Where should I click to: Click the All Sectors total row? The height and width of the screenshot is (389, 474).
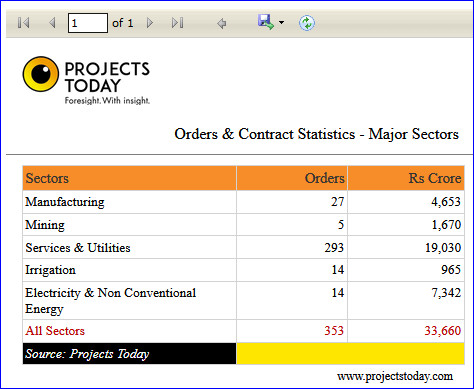(243, 331)
